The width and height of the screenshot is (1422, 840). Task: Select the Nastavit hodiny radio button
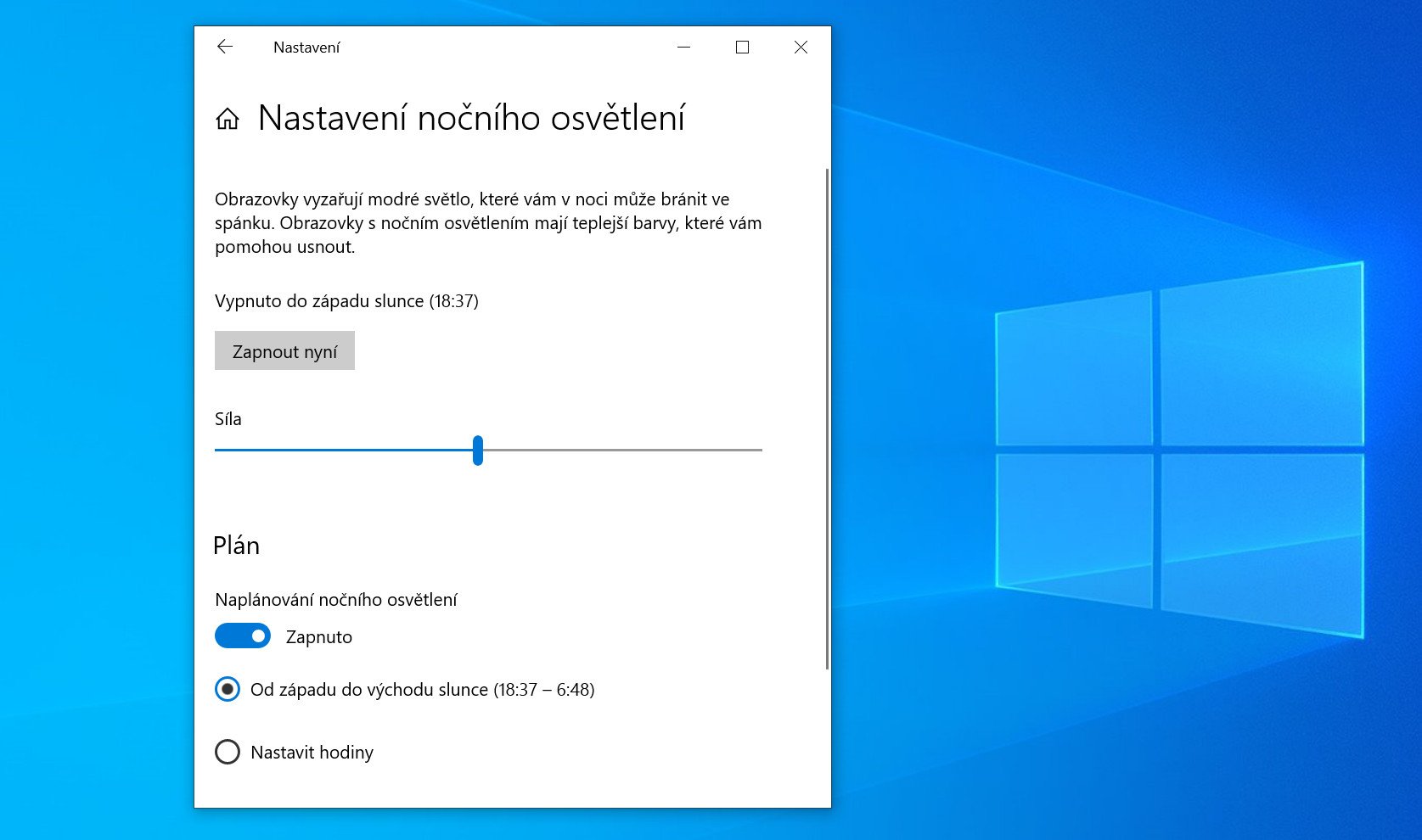point(228,752)
